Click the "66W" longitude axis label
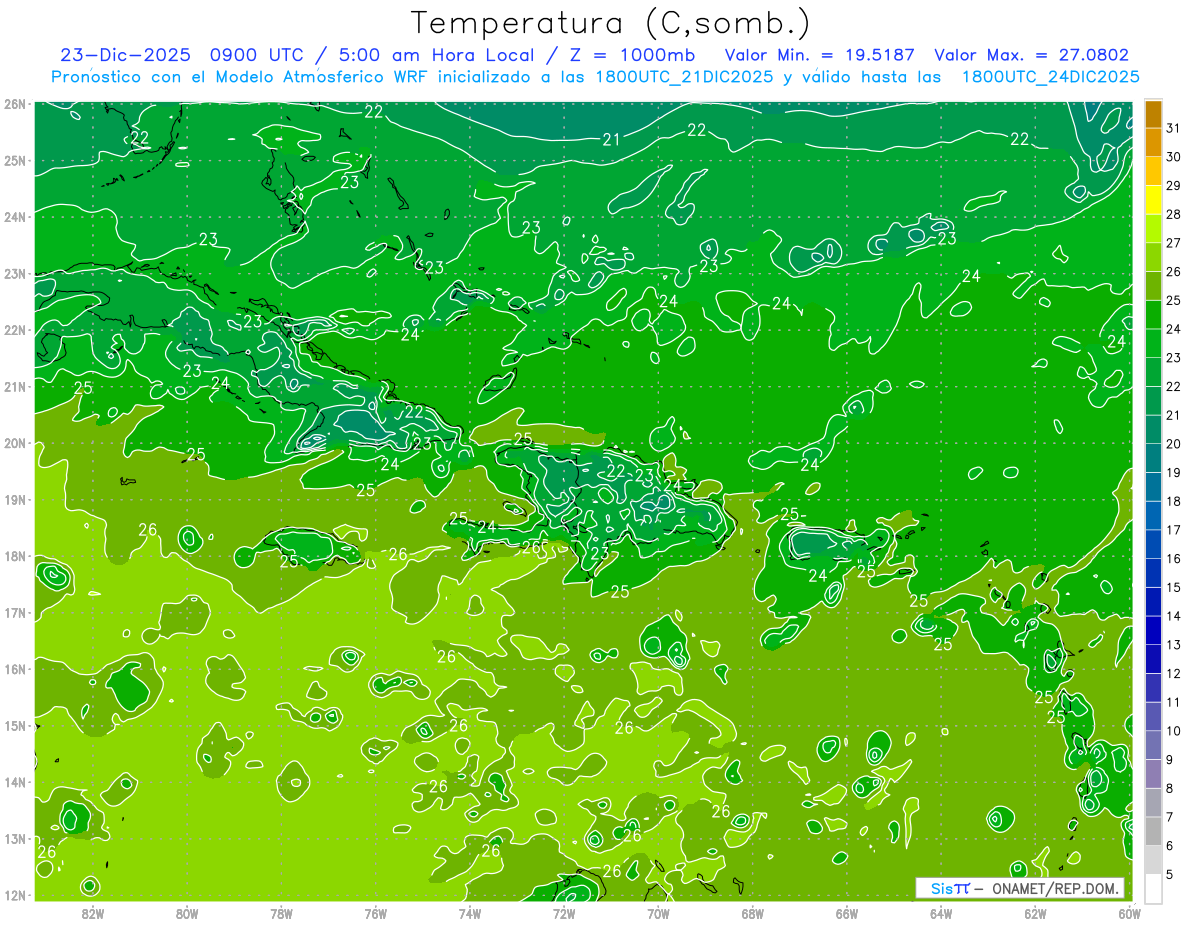The image size is (1200, 927). pos(847,912)
